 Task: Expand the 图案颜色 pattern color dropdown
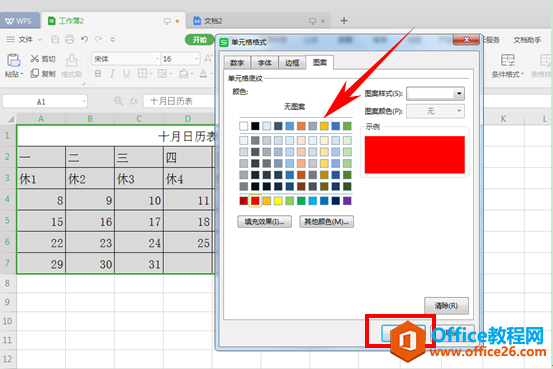[x=459, y=111]
